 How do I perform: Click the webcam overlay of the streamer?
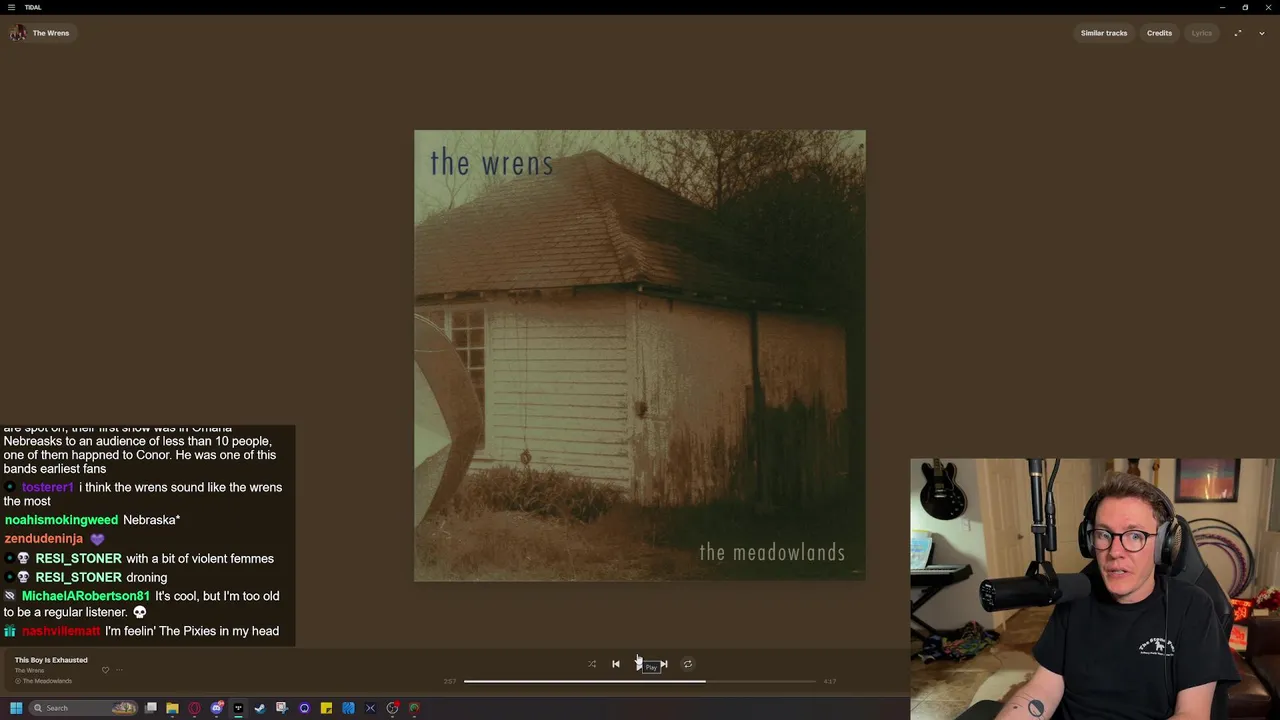pos(1095,589)
